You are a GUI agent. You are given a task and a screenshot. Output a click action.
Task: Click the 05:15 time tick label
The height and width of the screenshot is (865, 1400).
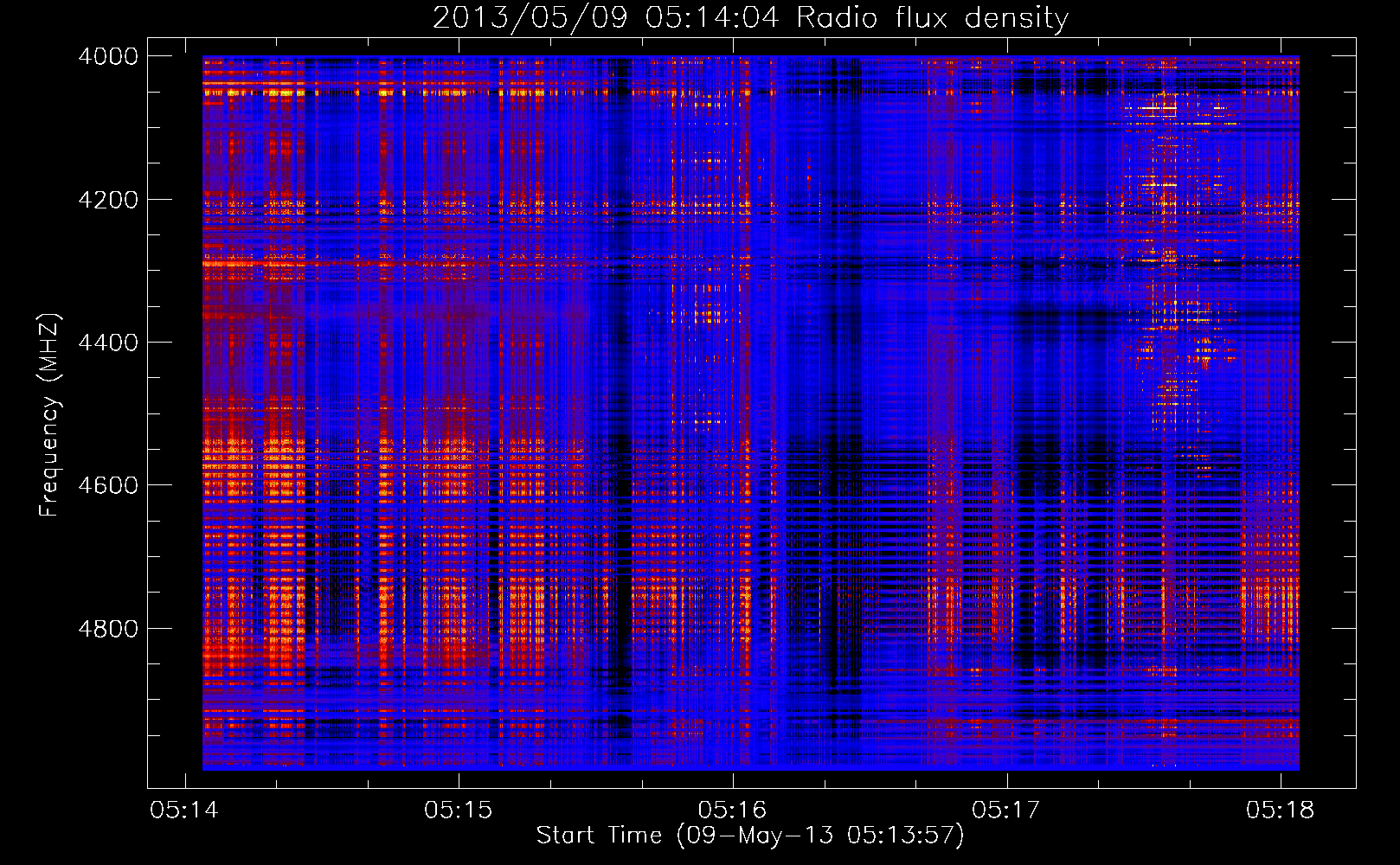point(459,811)
